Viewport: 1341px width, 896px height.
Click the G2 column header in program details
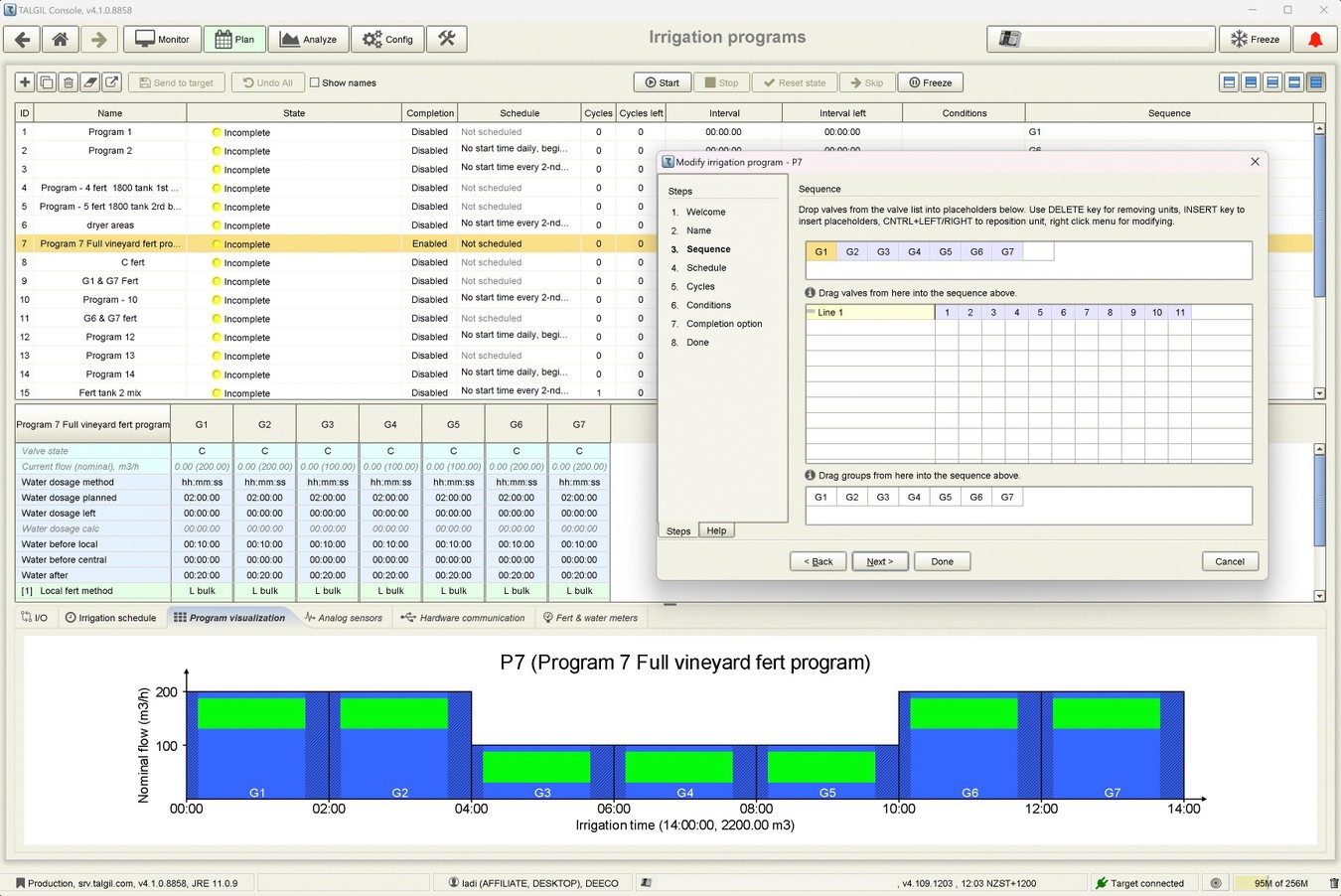[x=264, y=424]
